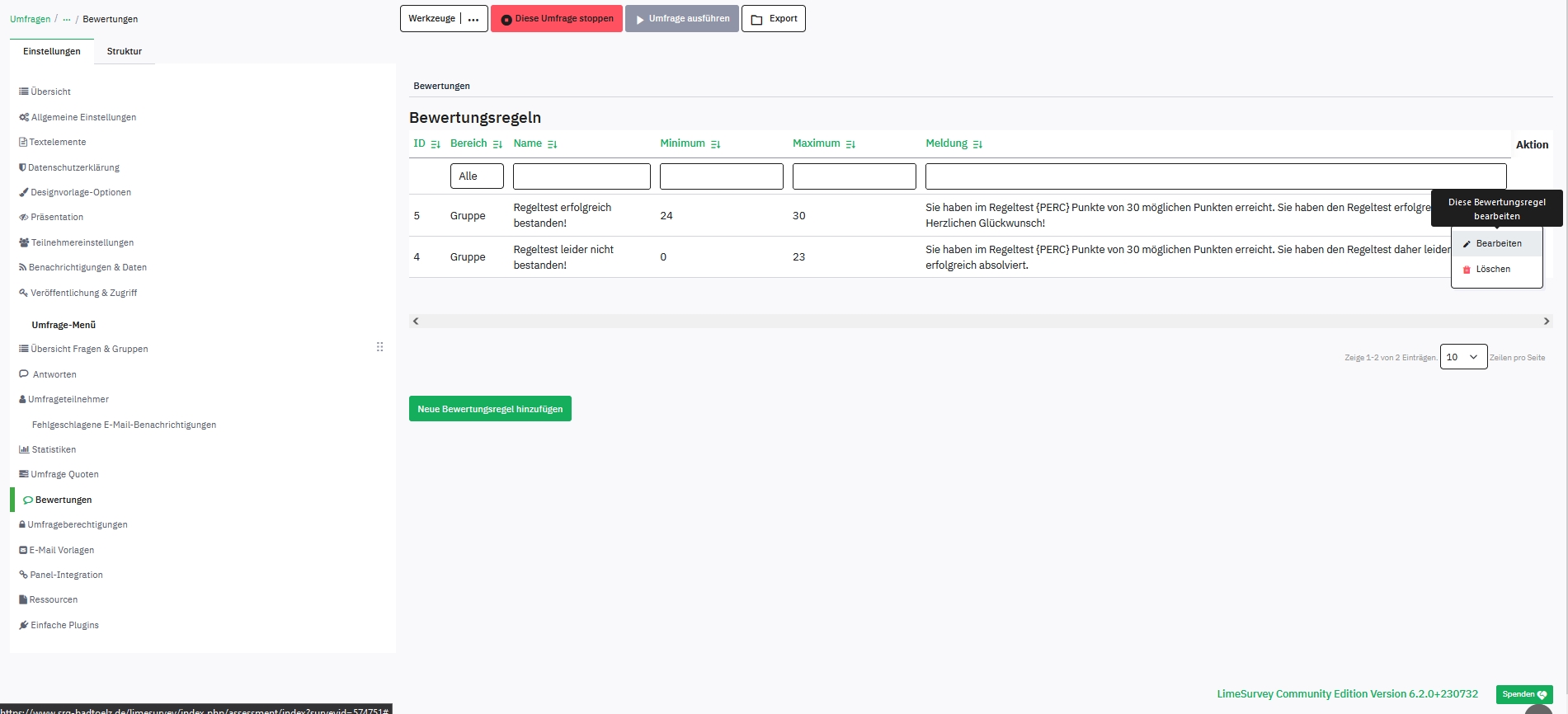Click the Statistiken bar chart icon

point(24,450)
